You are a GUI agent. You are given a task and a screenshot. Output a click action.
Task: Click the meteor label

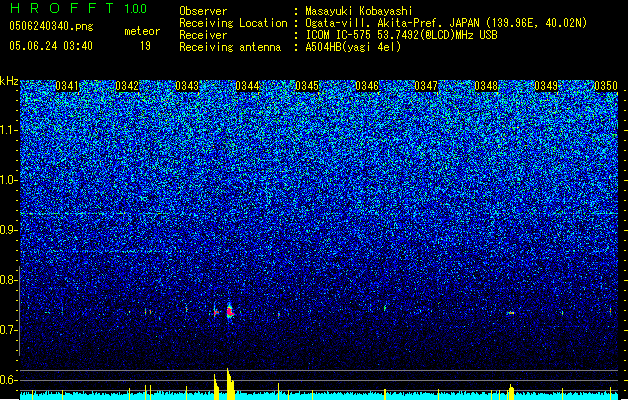coord(142,31)
